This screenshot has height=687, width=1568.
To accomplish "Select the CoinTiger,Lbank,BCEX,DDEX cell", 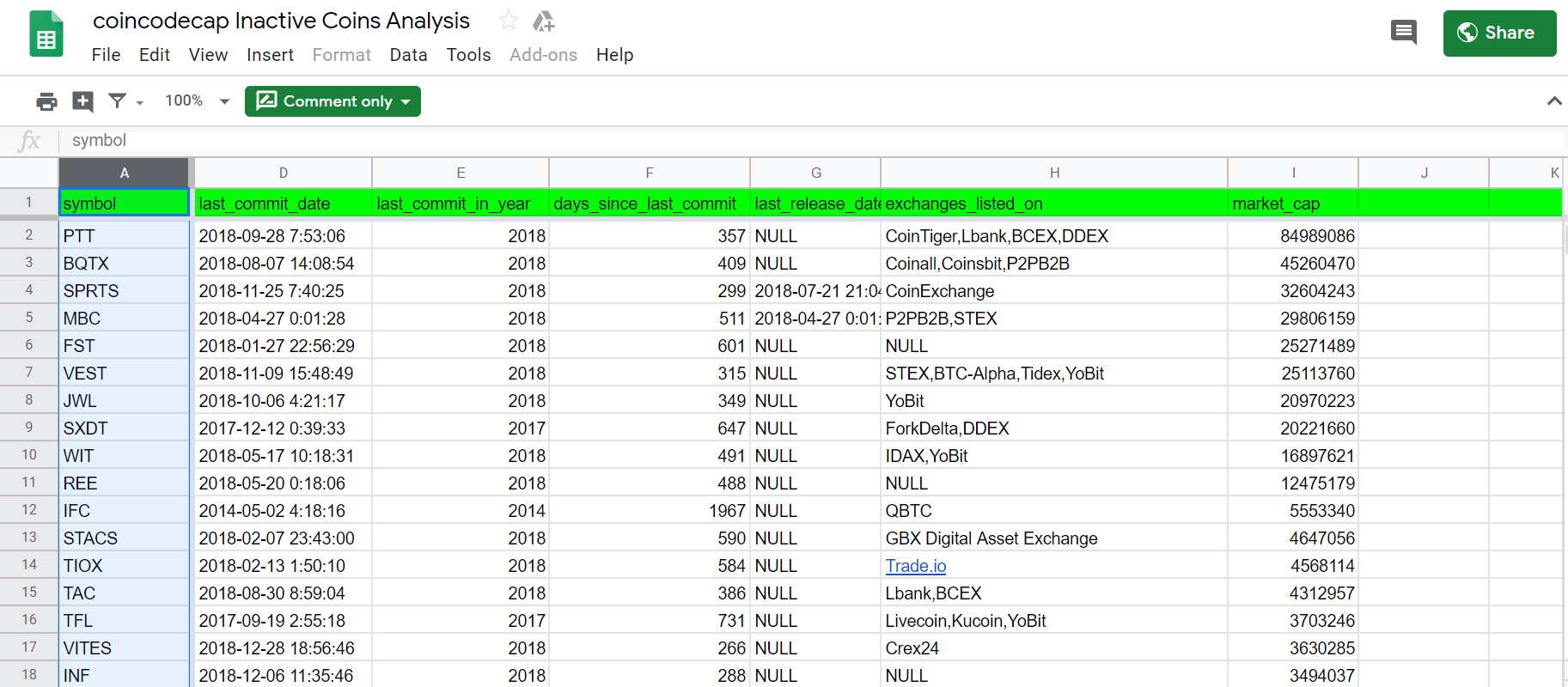I will (1054, 235).
